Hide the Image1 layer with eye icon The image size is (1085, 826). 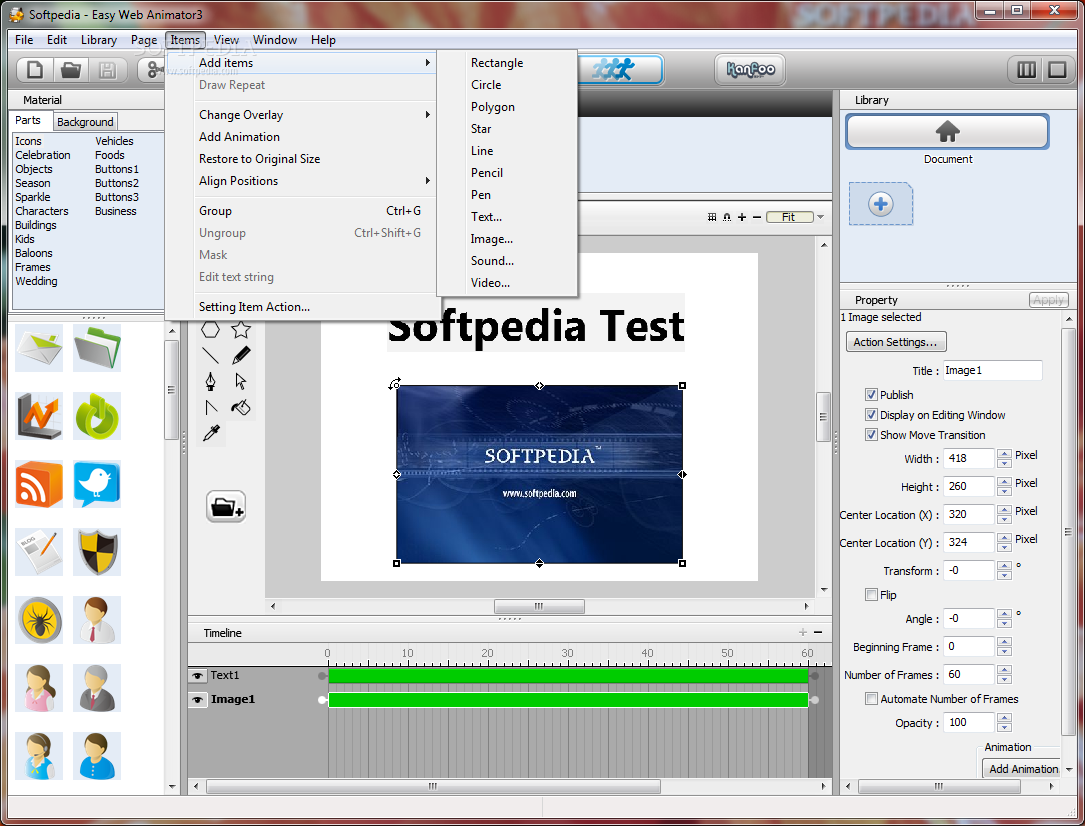(198, 700)
